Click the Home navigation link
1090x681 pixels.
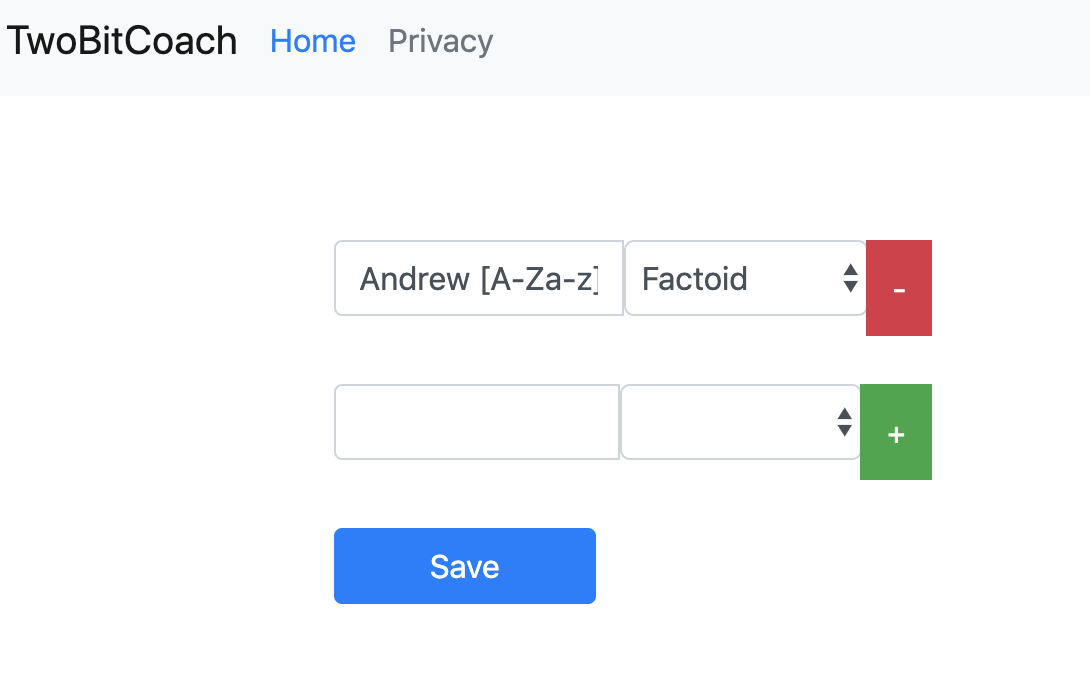coord(313,41)
